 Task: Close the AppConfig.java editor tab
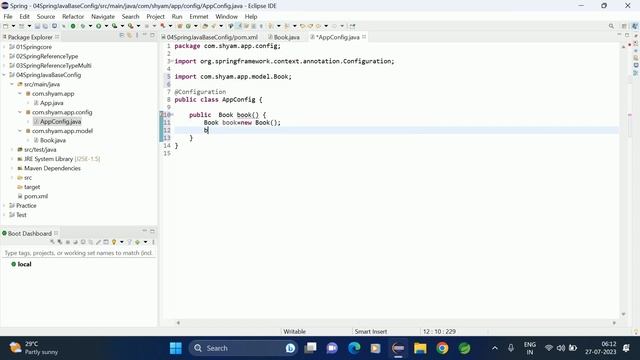(364, 37)
